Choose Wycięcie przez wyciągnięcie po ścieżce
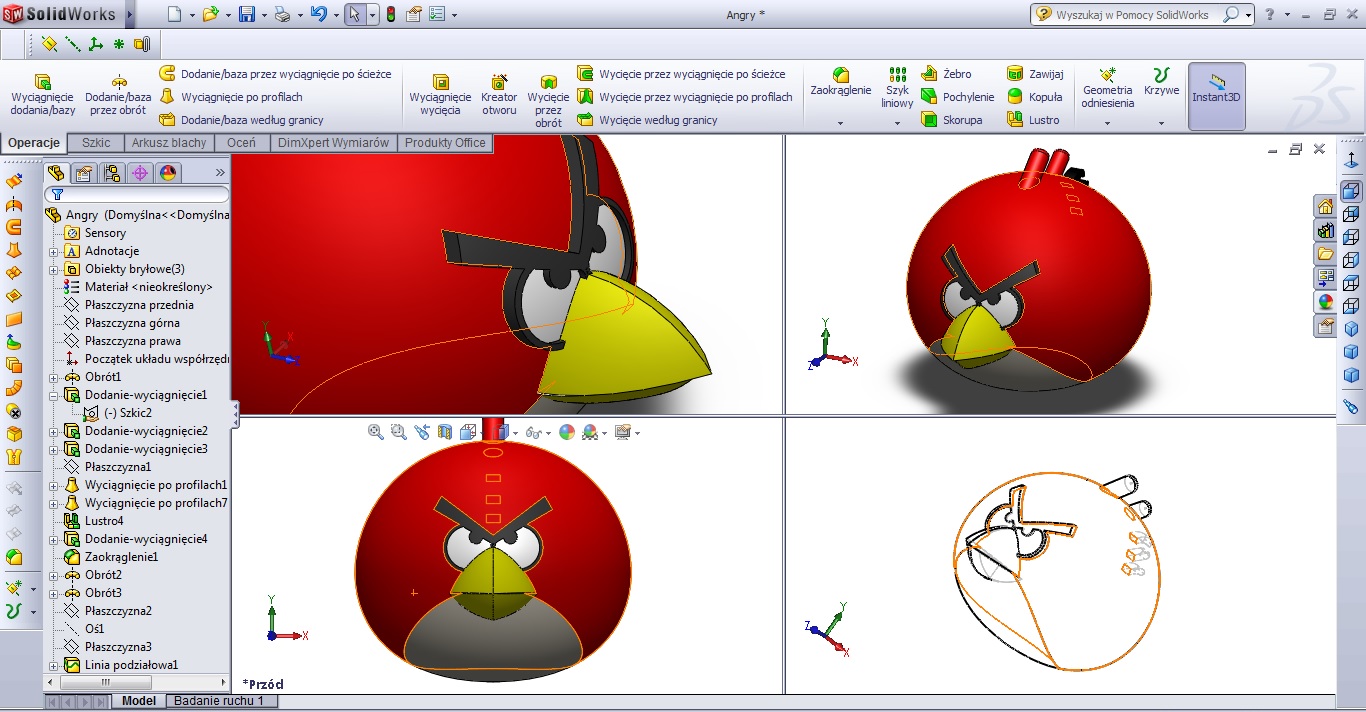 pyautogui.click(x=681, y=74)
